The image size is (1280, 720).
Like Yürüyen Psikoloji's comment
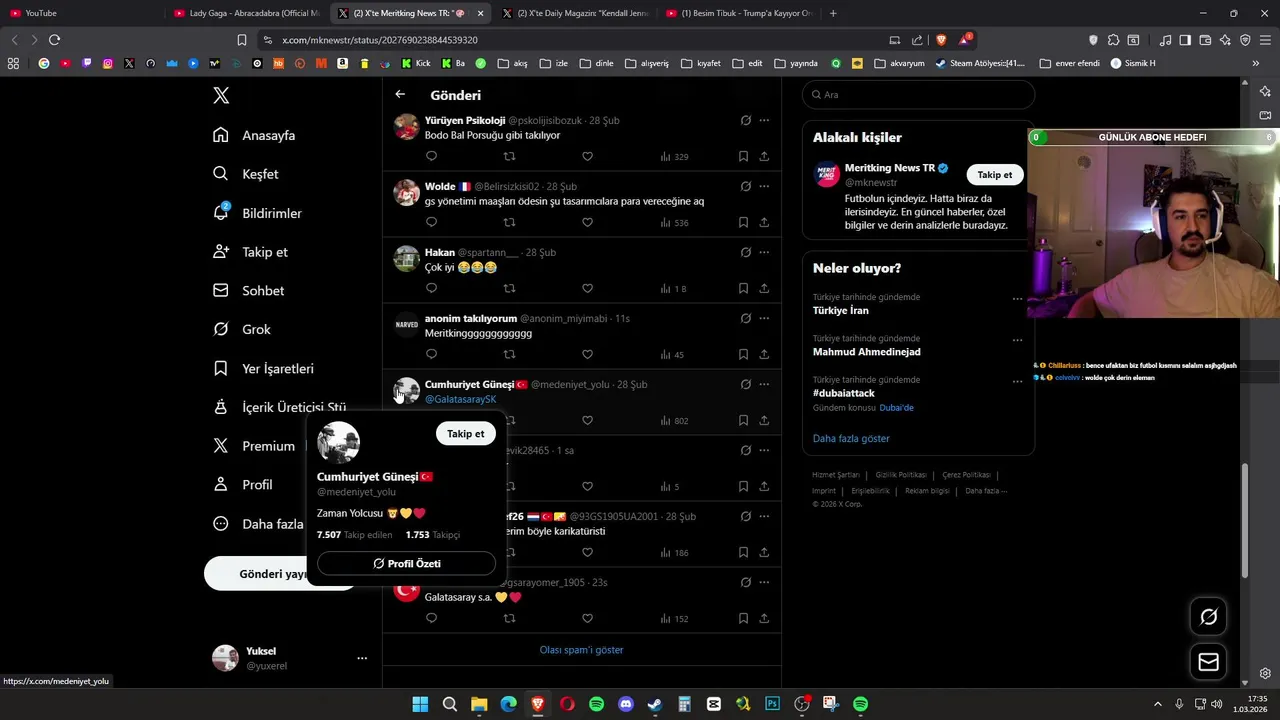[x=587, y=156]
